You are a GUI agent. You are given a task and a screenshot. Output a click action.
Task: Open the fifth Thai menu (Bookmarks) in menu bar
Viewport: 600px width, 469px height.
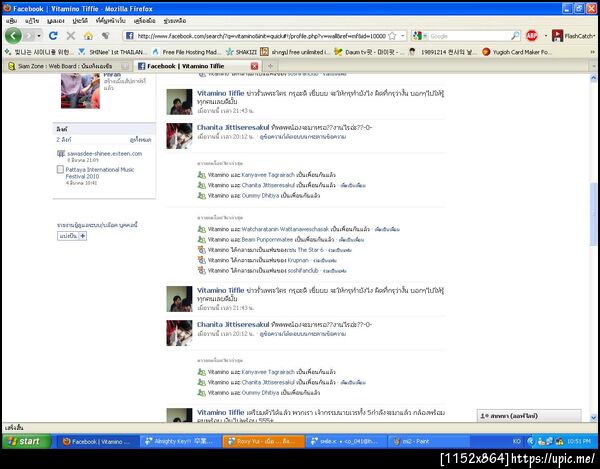click(110, 21)
